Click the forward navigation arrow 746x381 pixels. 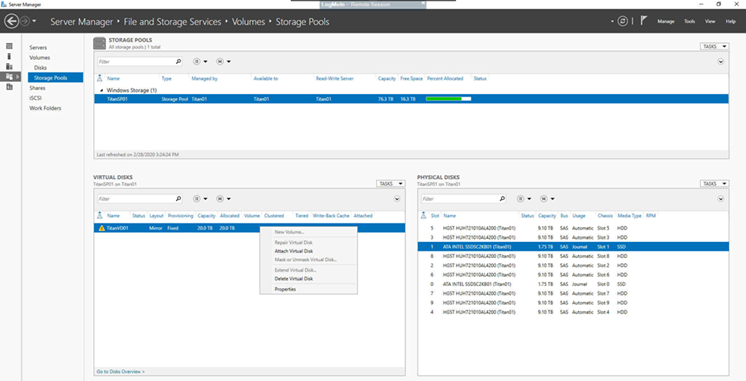[x=26, y=21]
